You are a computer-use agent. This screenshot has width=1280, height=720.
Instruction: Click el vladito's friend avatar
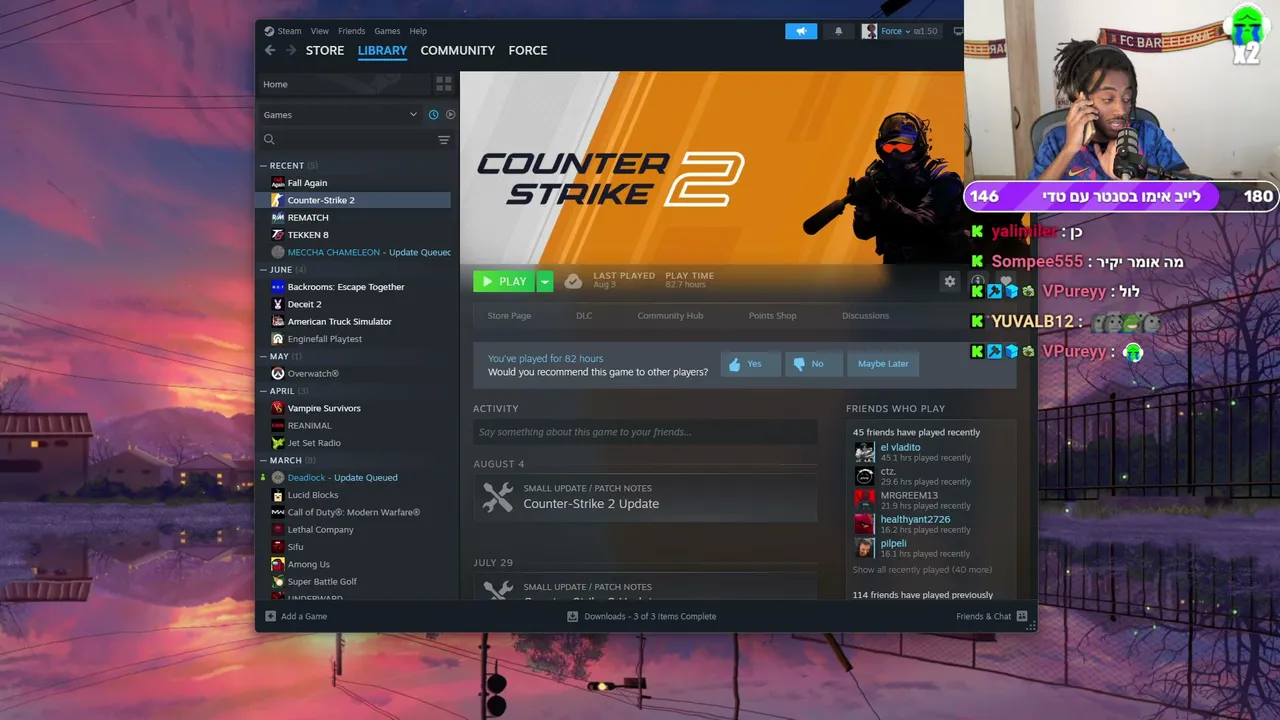pos(865,453)
